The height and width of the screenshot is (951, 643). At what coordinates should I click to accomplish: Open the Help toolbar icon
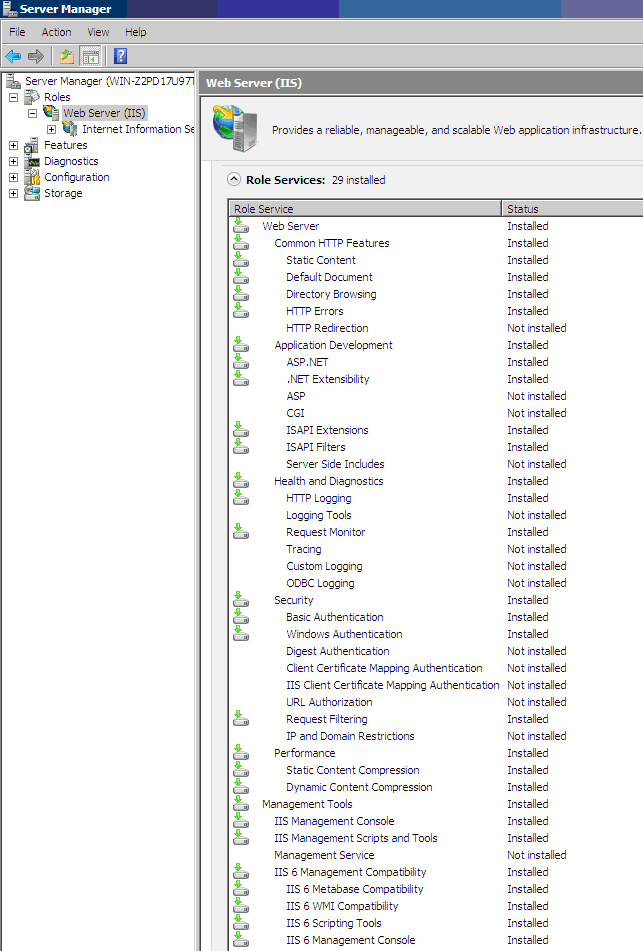click(121, 56)
